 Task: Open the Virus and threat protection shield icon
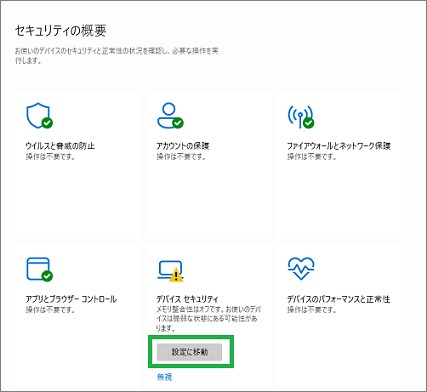39,116
